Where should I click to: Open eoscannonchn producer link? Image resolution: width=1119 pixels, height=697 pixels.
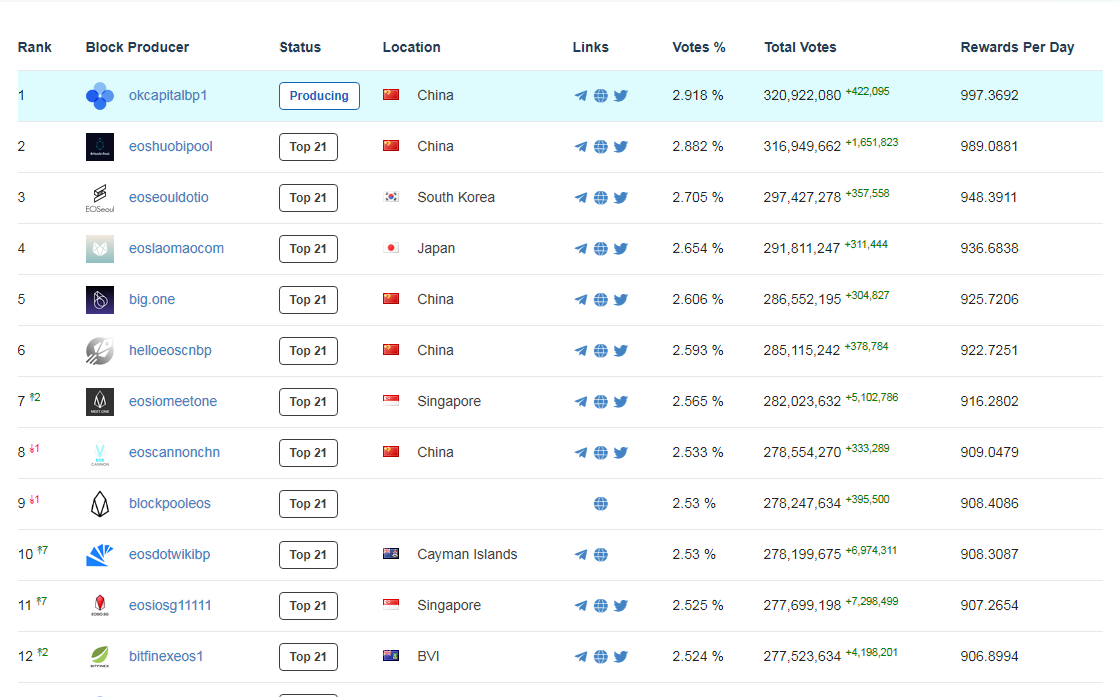174,452
